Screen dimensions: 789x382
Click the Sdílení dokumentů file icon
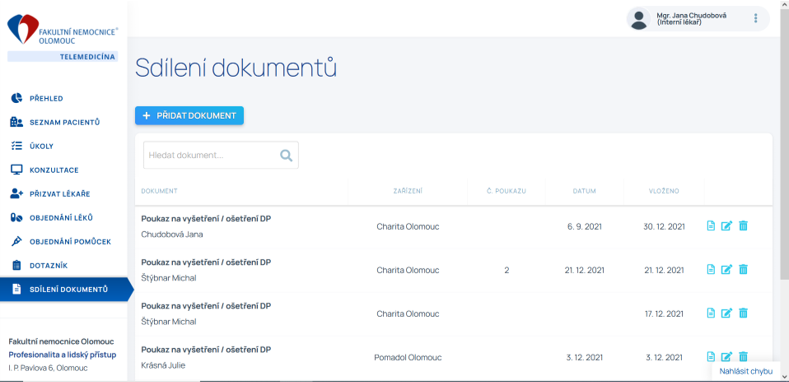pos(17,289)
